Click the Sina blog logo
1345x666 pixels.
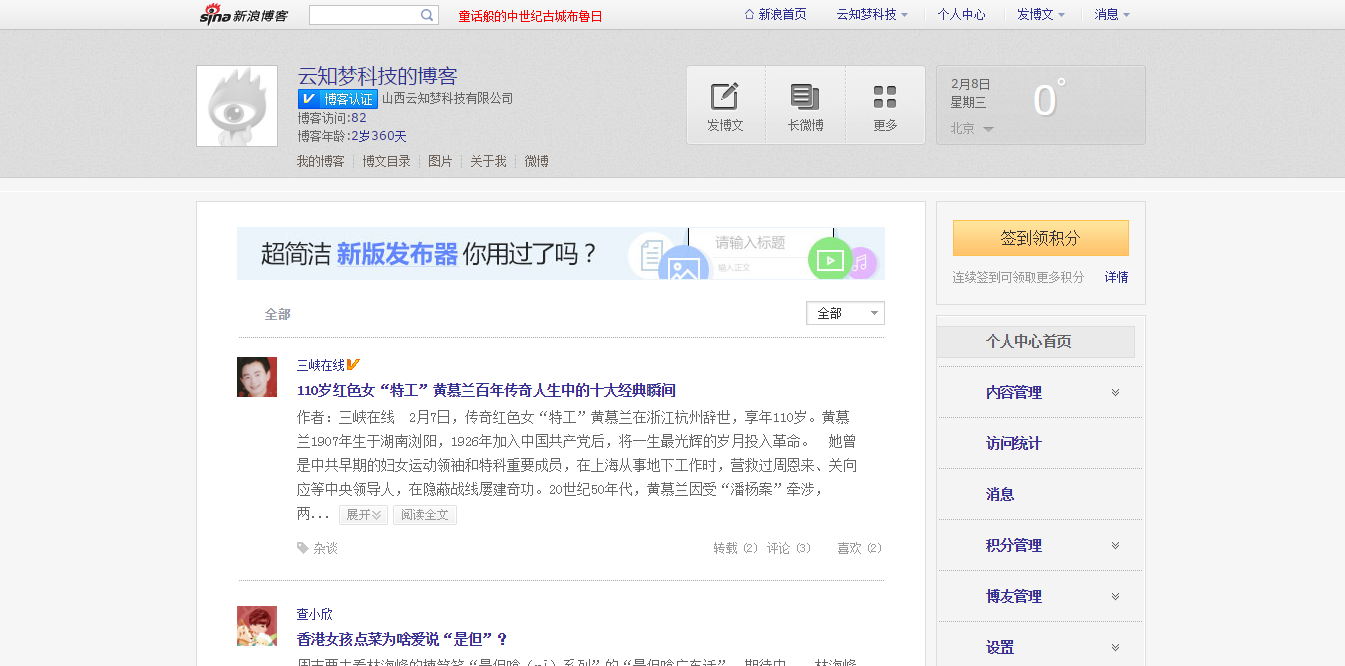(x=243, y=14)
